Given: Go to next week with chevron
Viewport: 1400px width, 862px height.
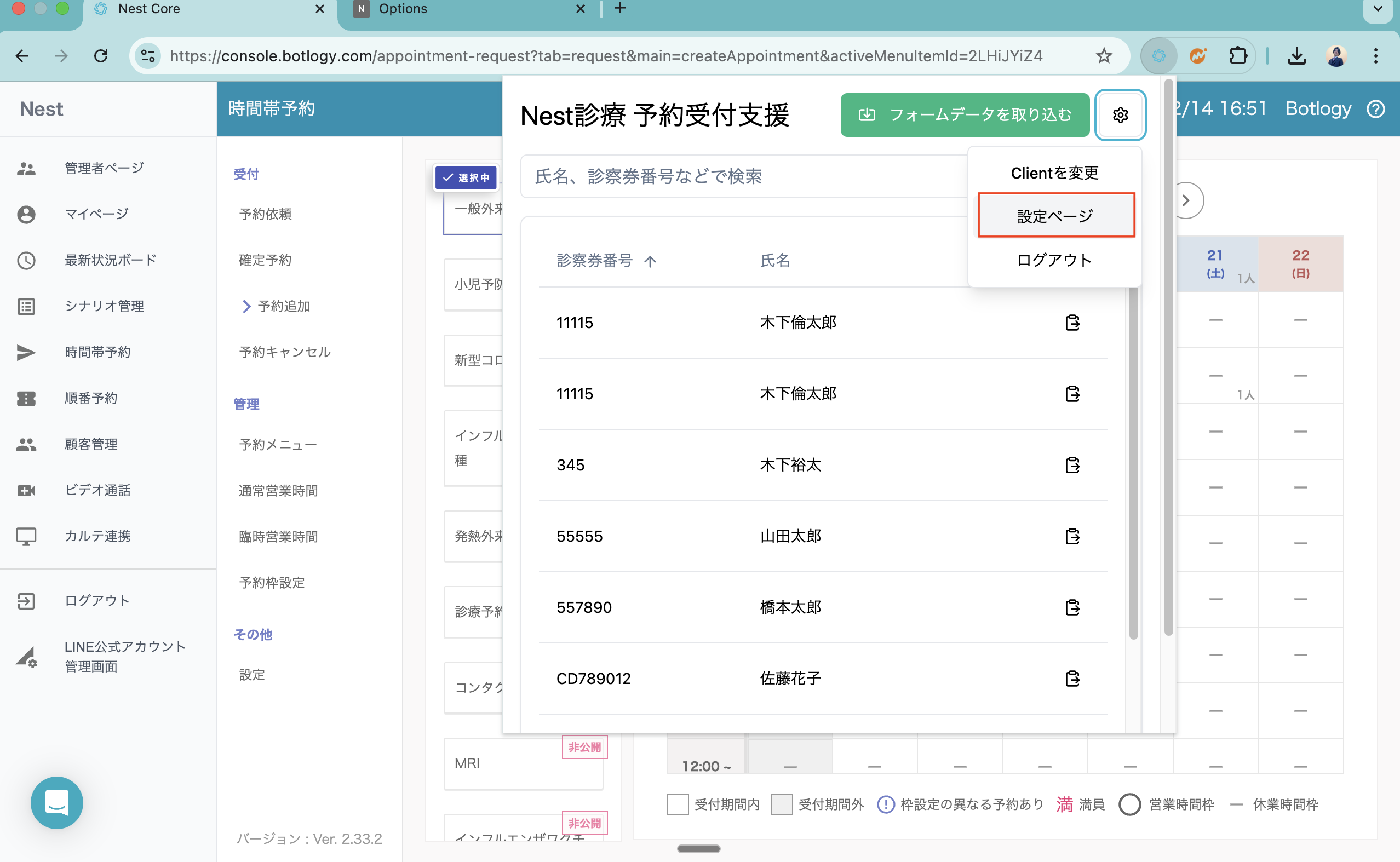Looking at the screenshot, I should (x=1186, y=200).
